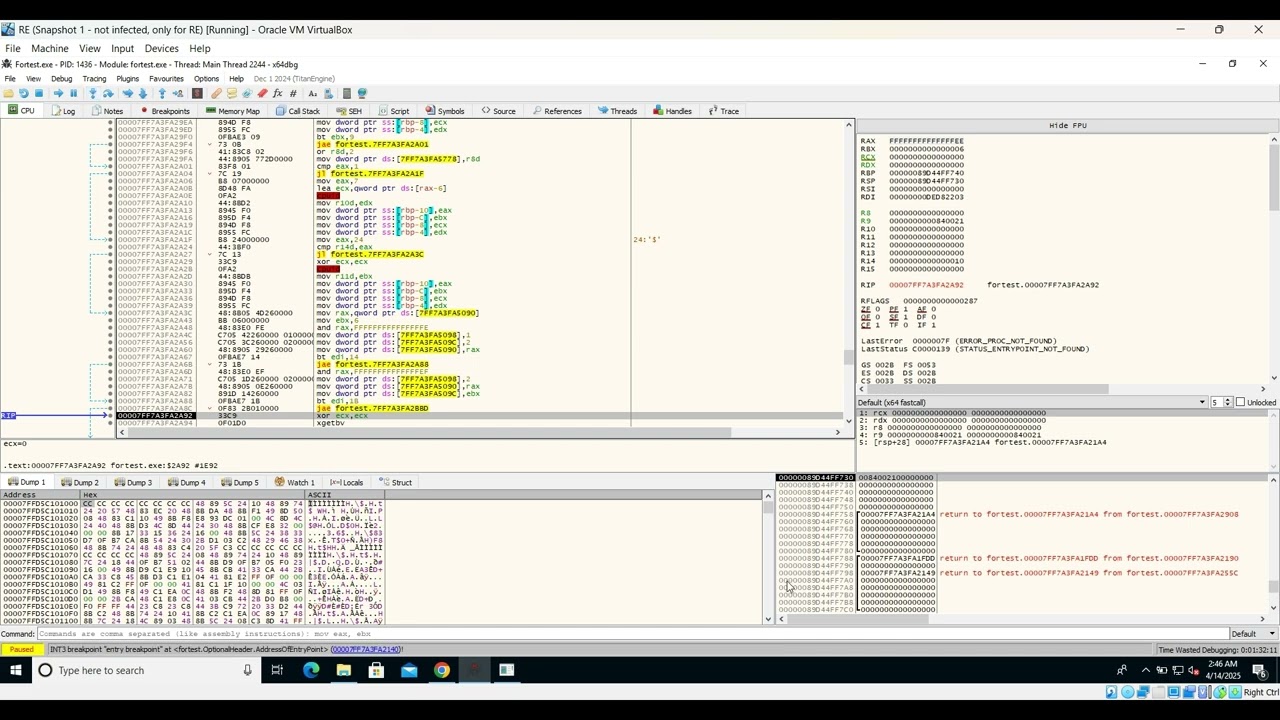
Task: Click the fx Functions toolbar icon
Action: (277, 93)
